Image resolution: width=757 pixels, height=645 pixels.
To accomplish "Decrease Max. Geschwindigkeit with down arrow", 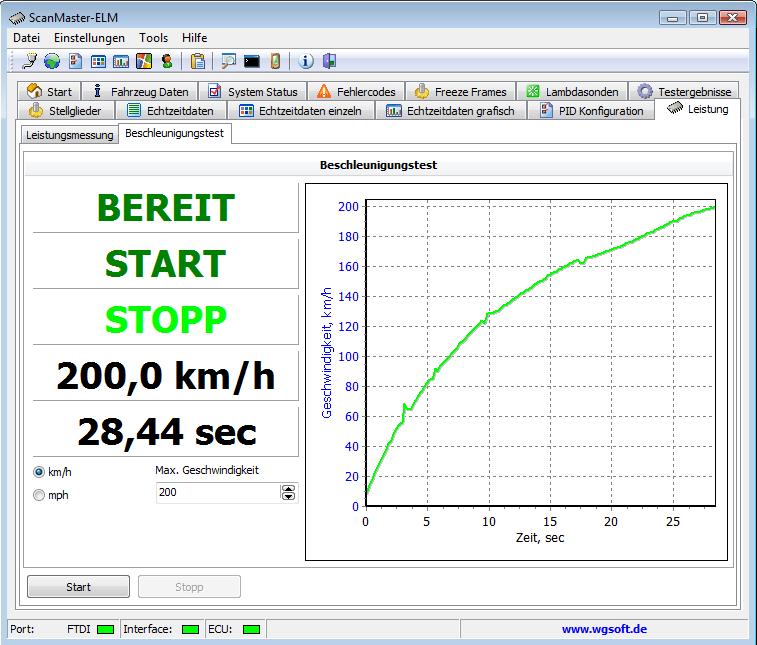I will (x=289, y=496).
